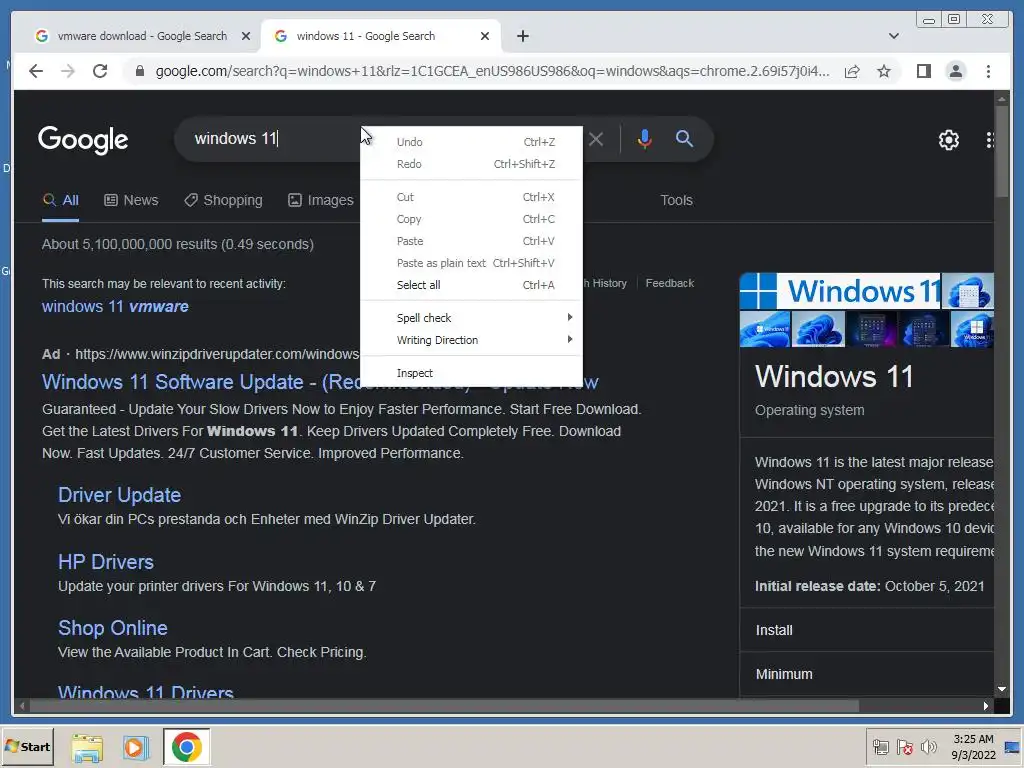Open the Windows Start menu
The width and height of the screenshot is (1024, 768).
click(27, 746)
